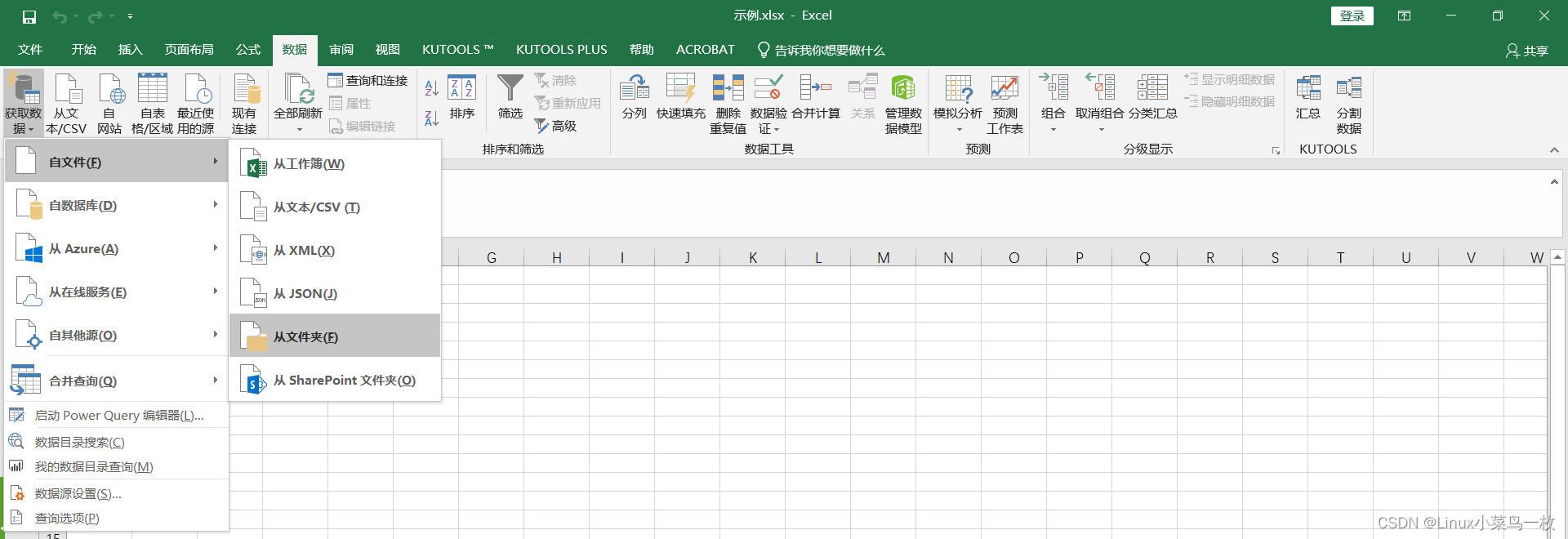Switch to Home (开始) tab
Image resolution: width=1568 pixels, height=539 pixels.
pos(84,50)
